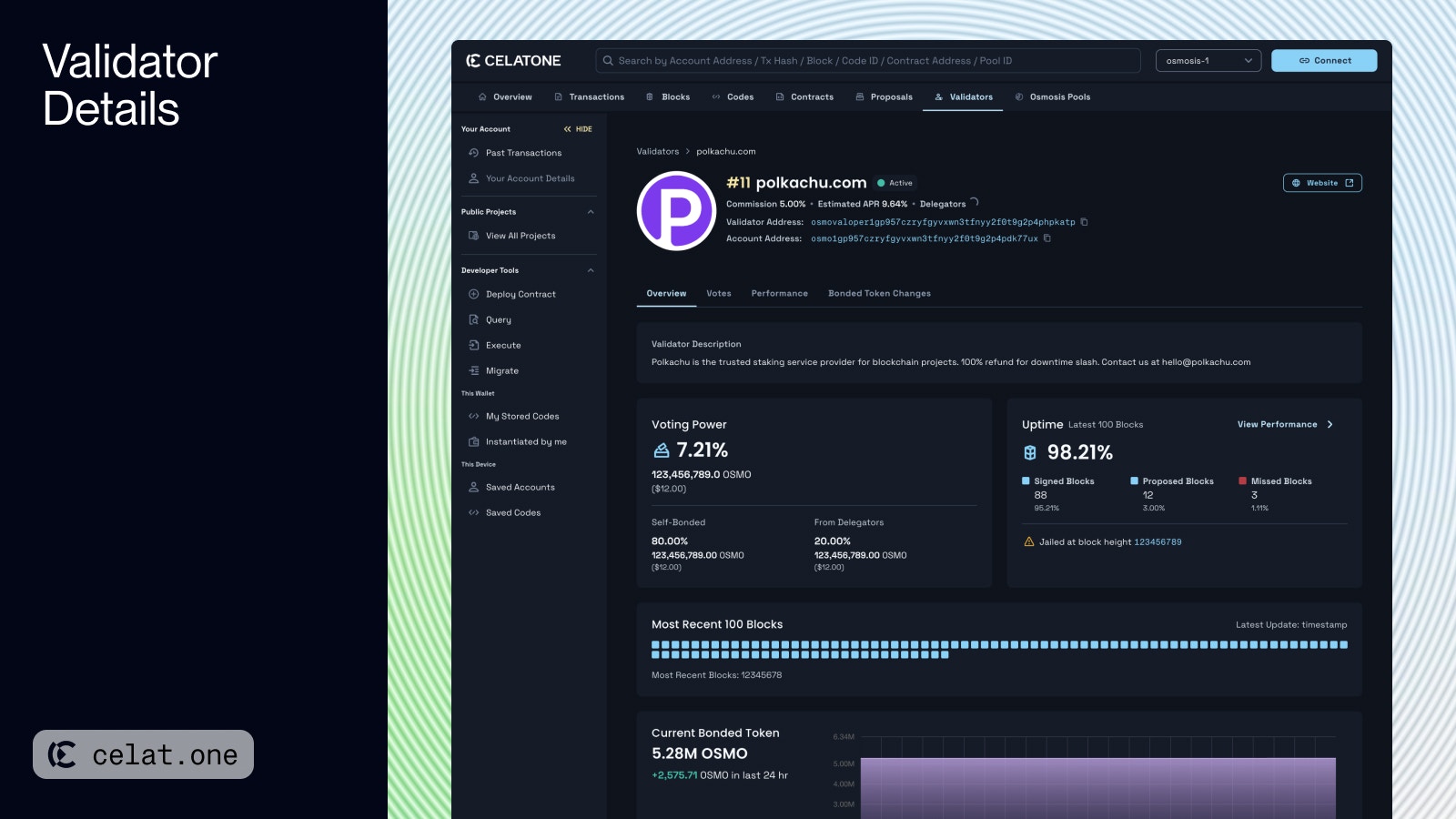
Task: Click the Signed Blocks blue legend swatch
Action: [x=1026, y=480]
